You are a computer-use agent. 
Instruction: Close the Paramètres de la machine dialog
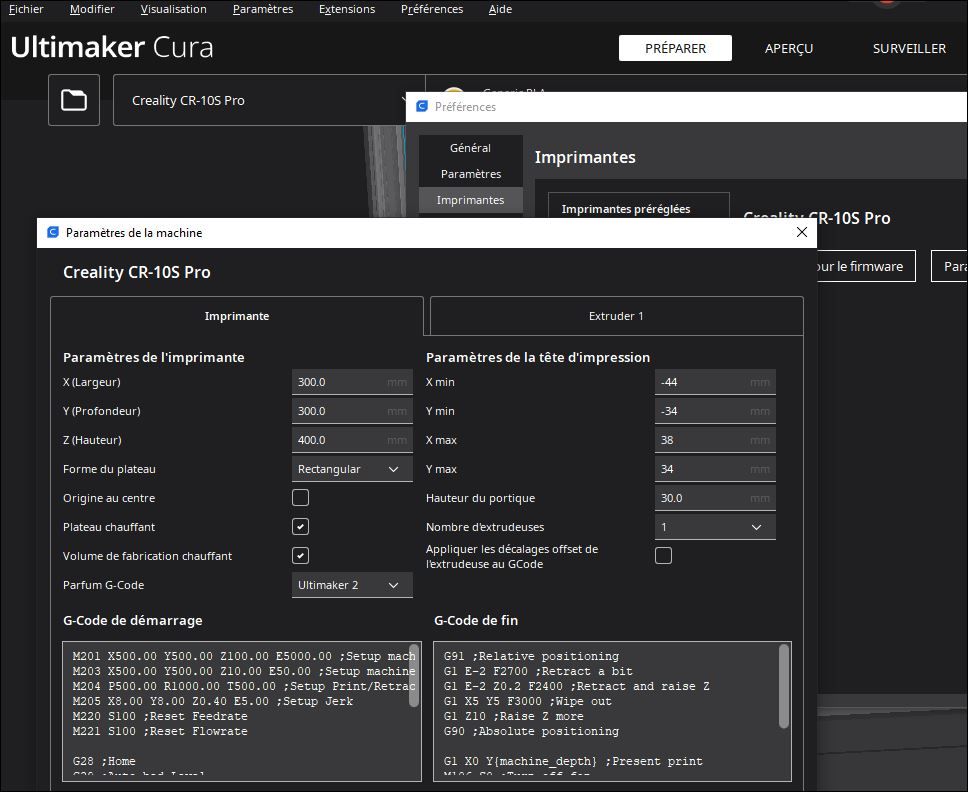point(801,232)
